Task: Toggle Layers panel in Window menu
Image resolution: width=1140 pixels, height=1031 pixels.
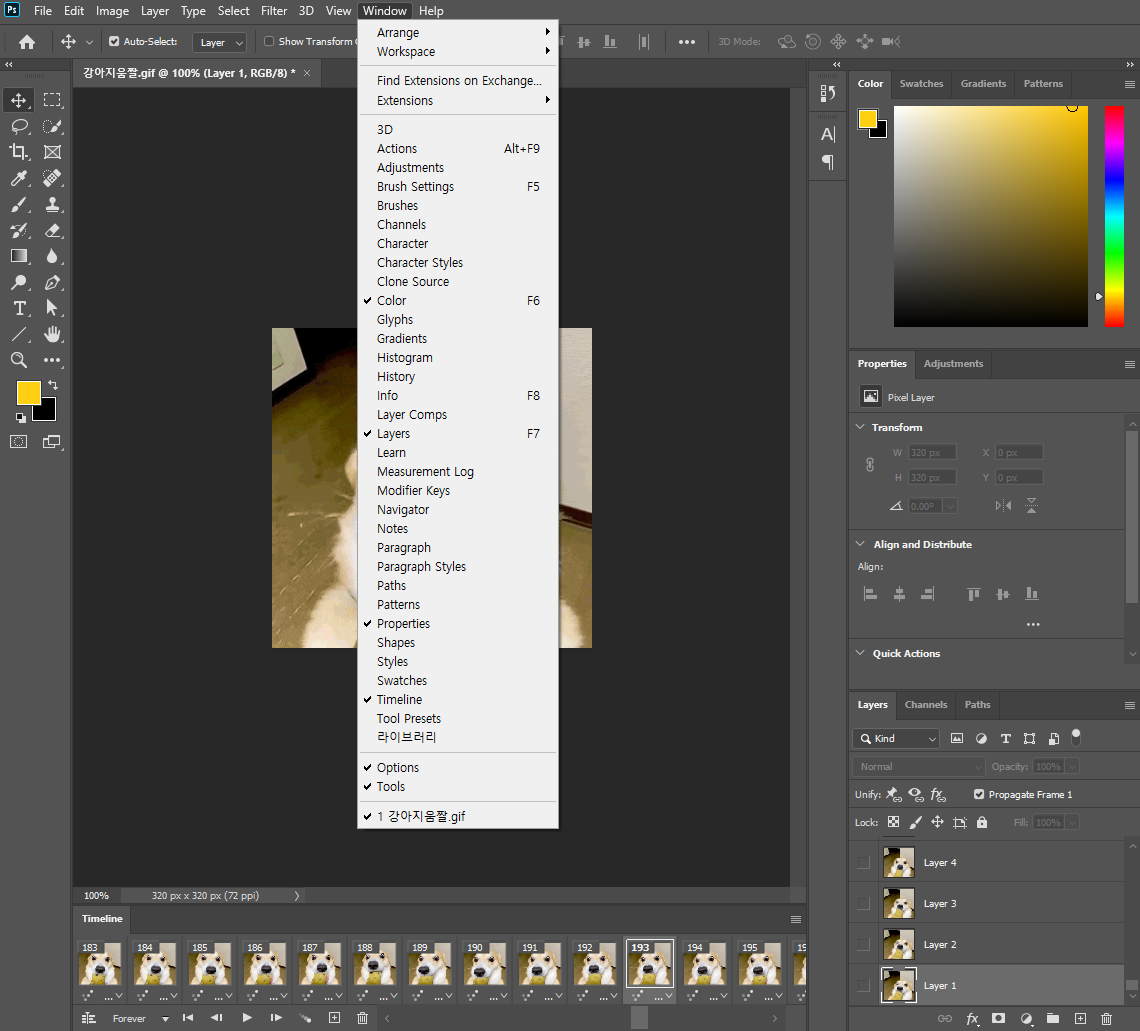Action: pyautogui.click(x=458, y=434)
